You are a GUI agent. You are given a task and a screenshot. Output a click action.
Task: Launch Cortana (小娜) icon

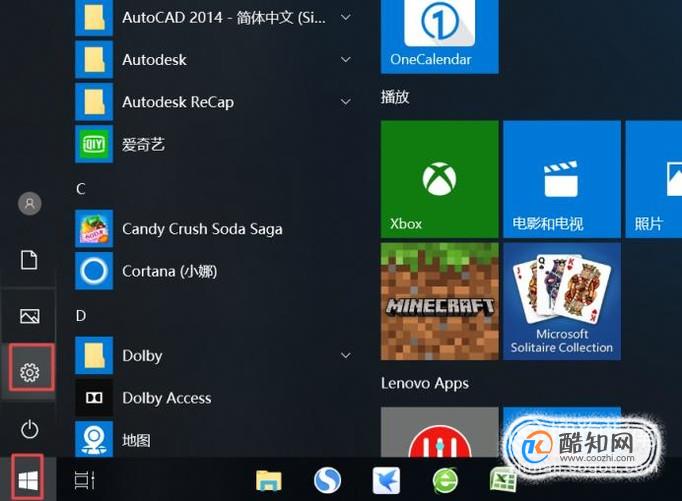coord(94,271)
